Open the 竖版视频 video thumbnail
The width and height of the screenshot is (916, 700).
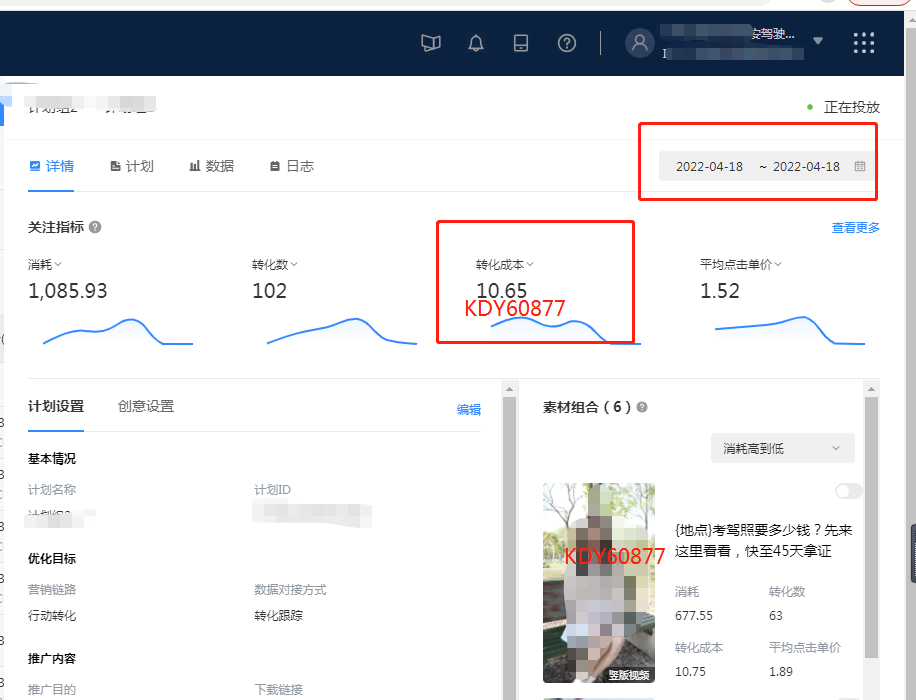point(598,583)
